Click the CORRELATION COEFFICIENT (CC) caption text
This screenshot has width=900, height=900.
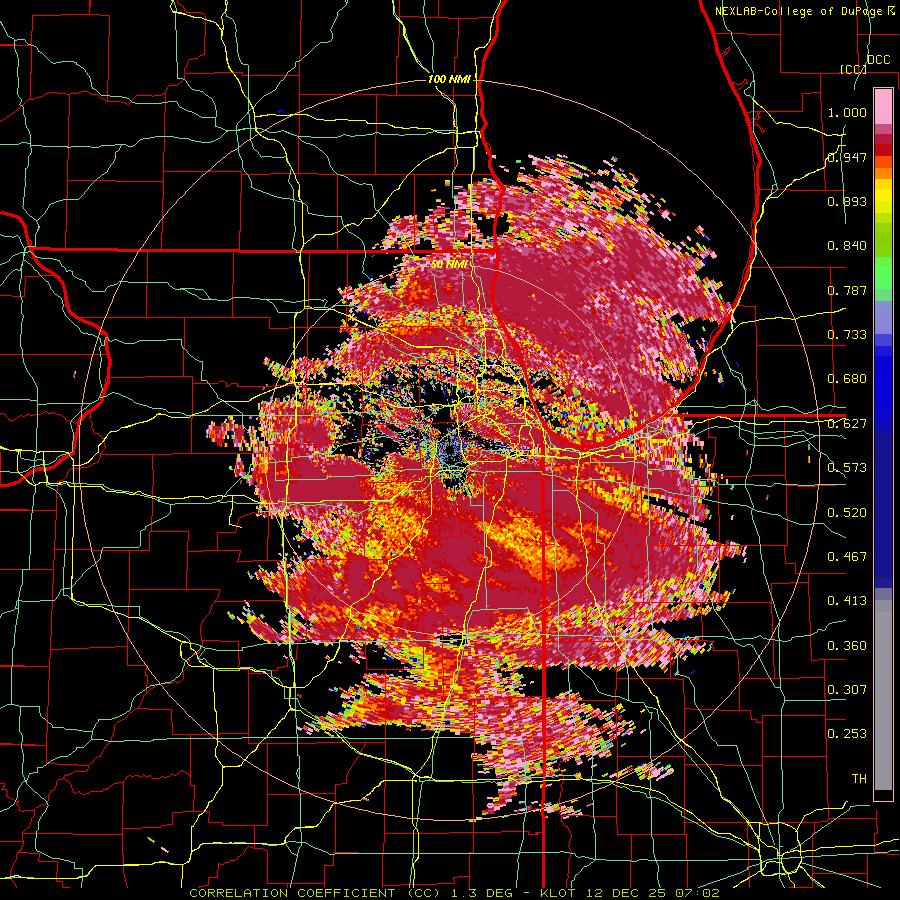[314, 893]
